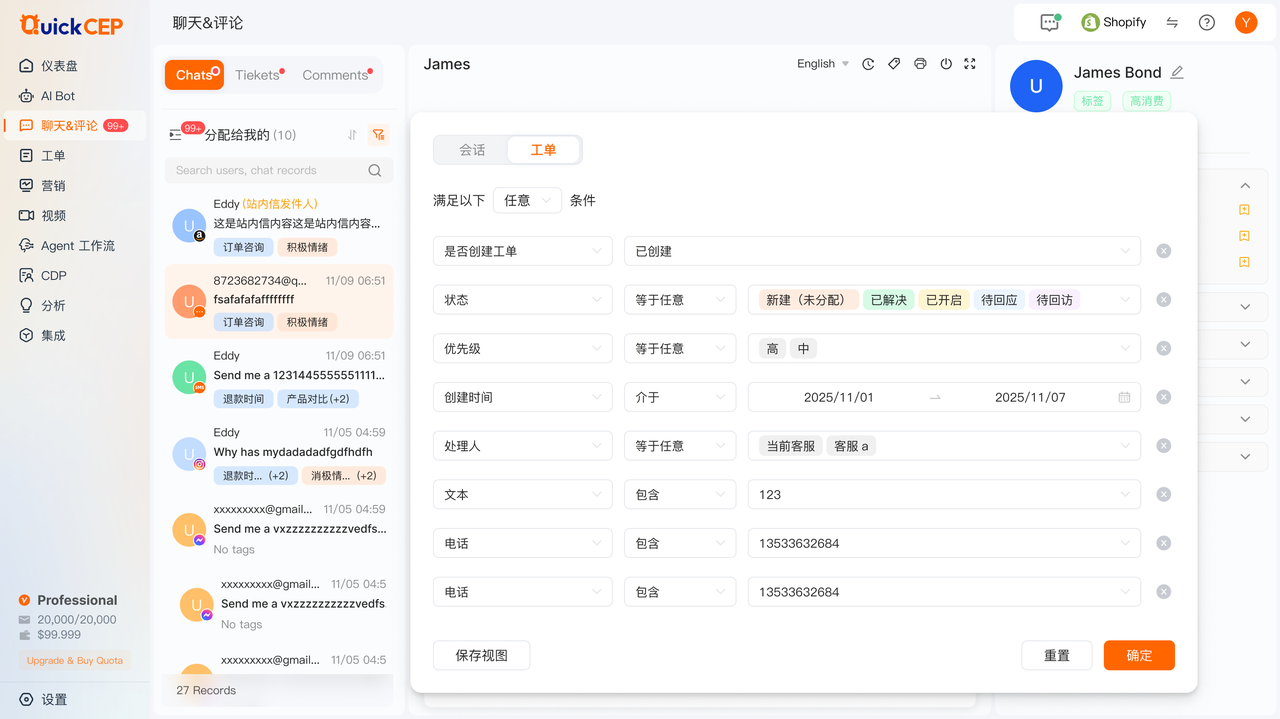Switch filter to 会话 segment

point(472,150)
